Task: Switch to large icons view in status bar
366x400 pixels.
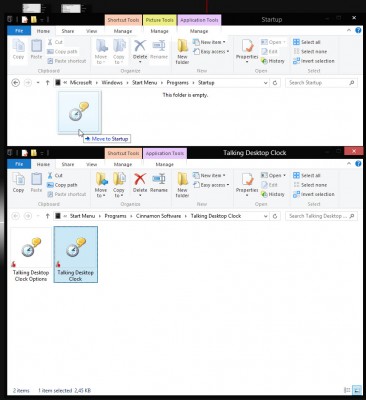Action: 357,390
